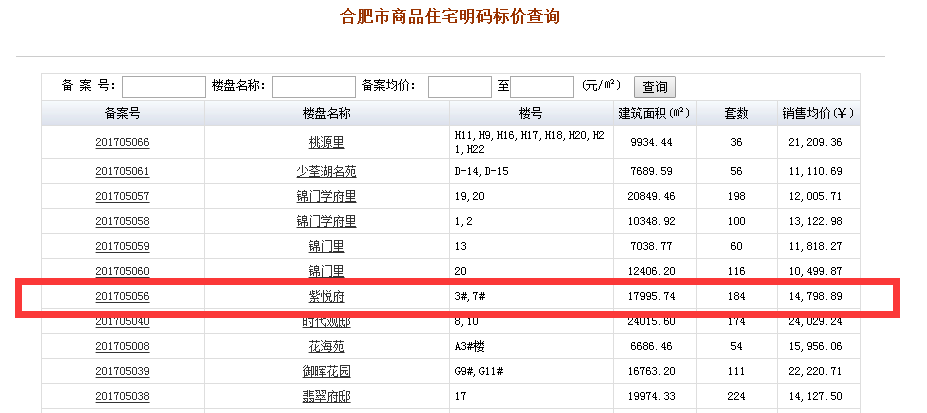This screenshot has height=413, width=927.
Task: Focus the 楼盘名称 search text box
Action: tap(313, 87)
